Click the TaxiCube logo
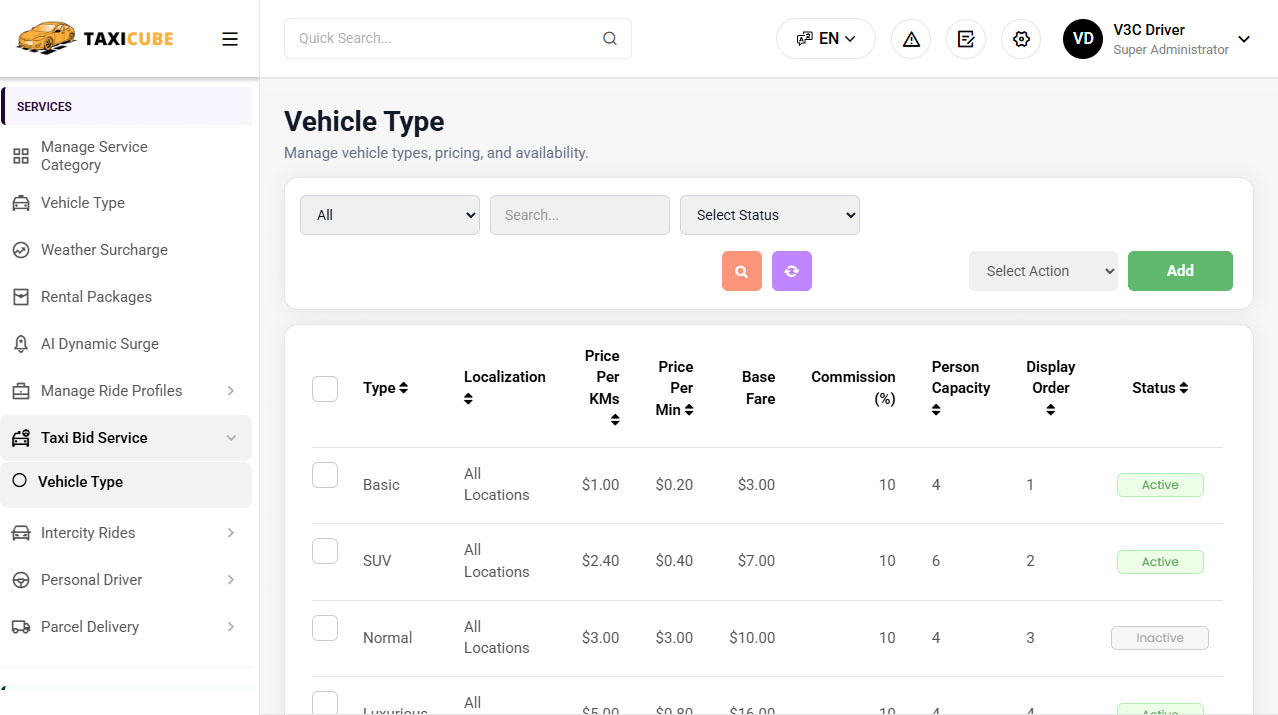Viewport: 1278px width, 715px height. pos(95,39)
